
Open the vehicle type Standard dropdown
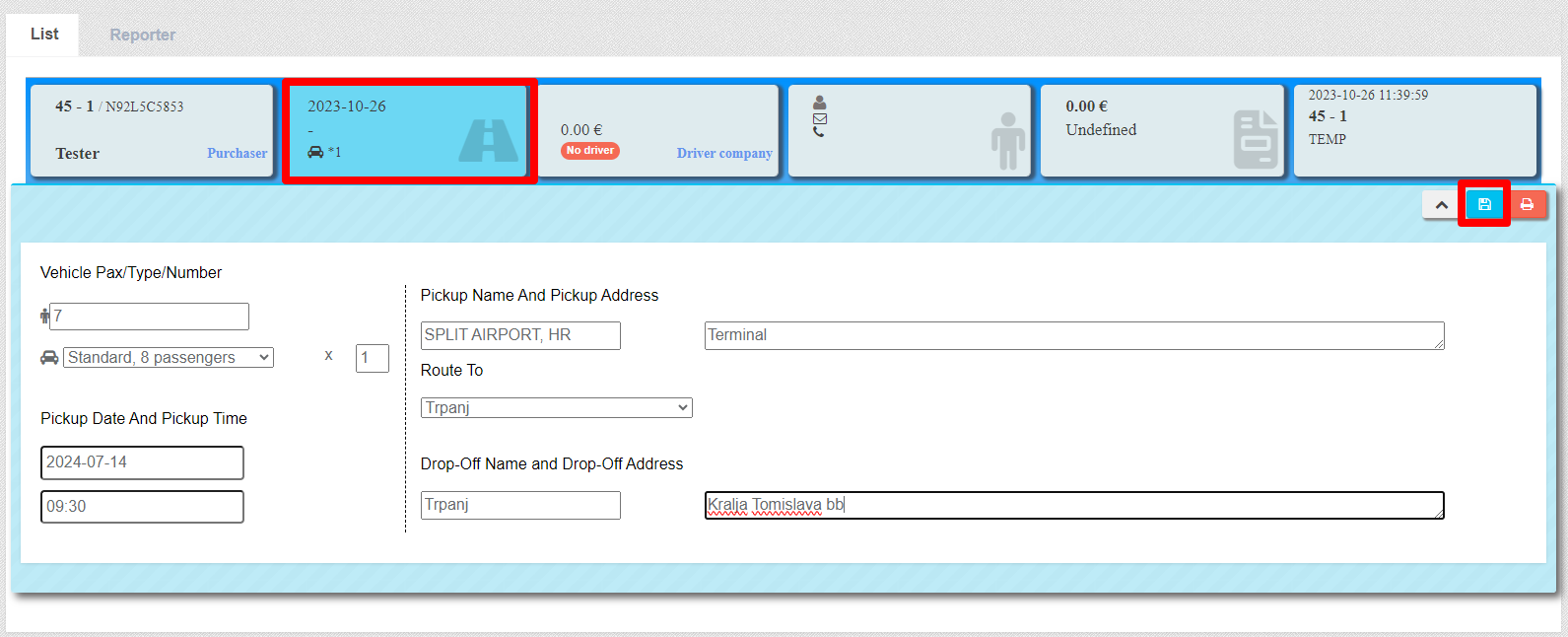(x=169, y=358)
